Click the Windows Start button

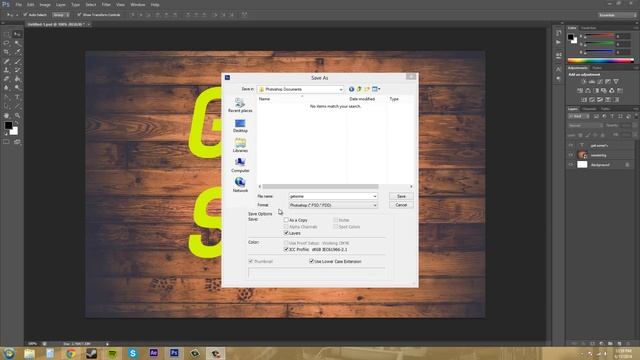pyautogui.click(x=9, y=353)
